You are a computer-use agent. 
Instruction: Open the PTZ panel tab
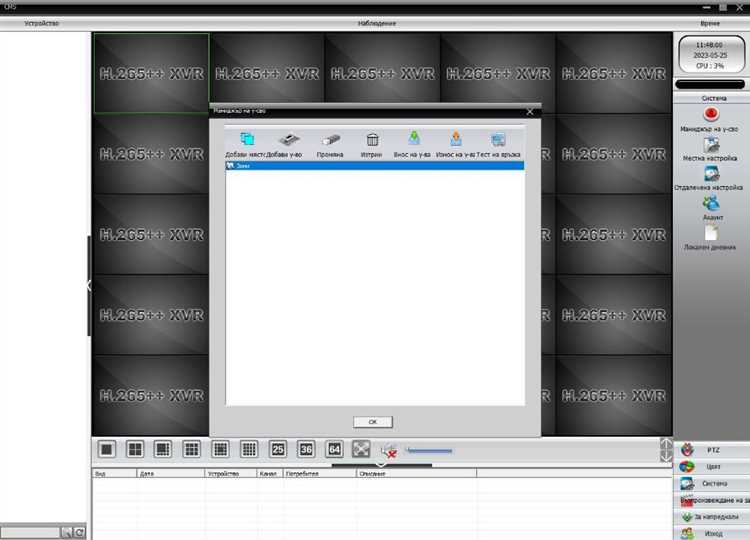tap(712, 450)
